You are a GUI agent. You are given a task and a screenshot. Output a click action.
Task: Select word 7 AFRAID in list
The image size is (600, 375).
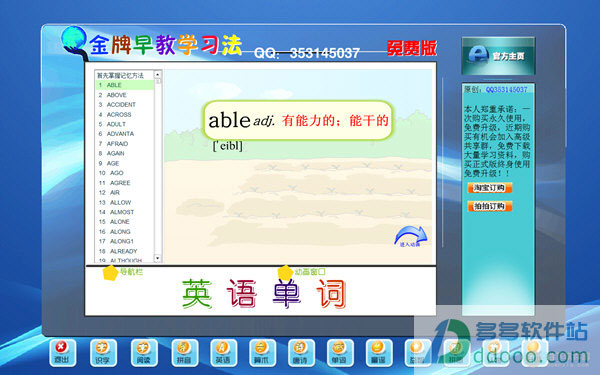[124, 143]
